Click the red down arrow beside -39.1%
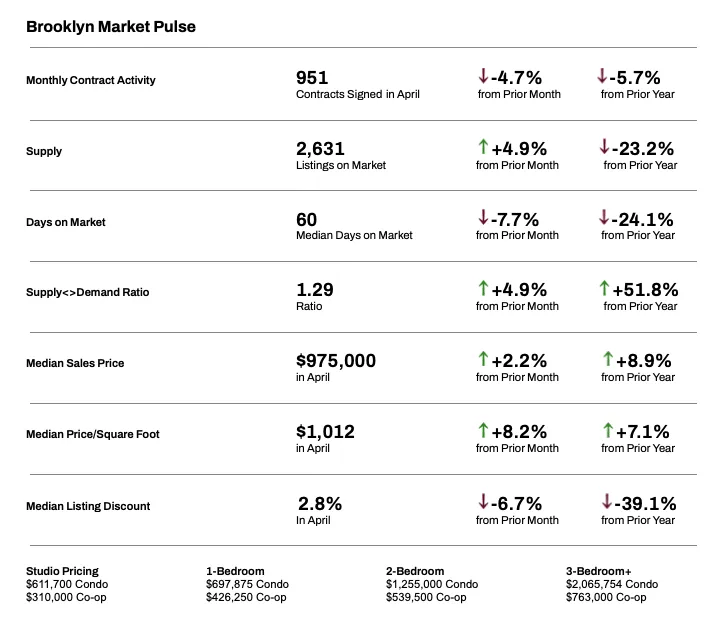Screen dimensions: 714x620 [606, 503]
